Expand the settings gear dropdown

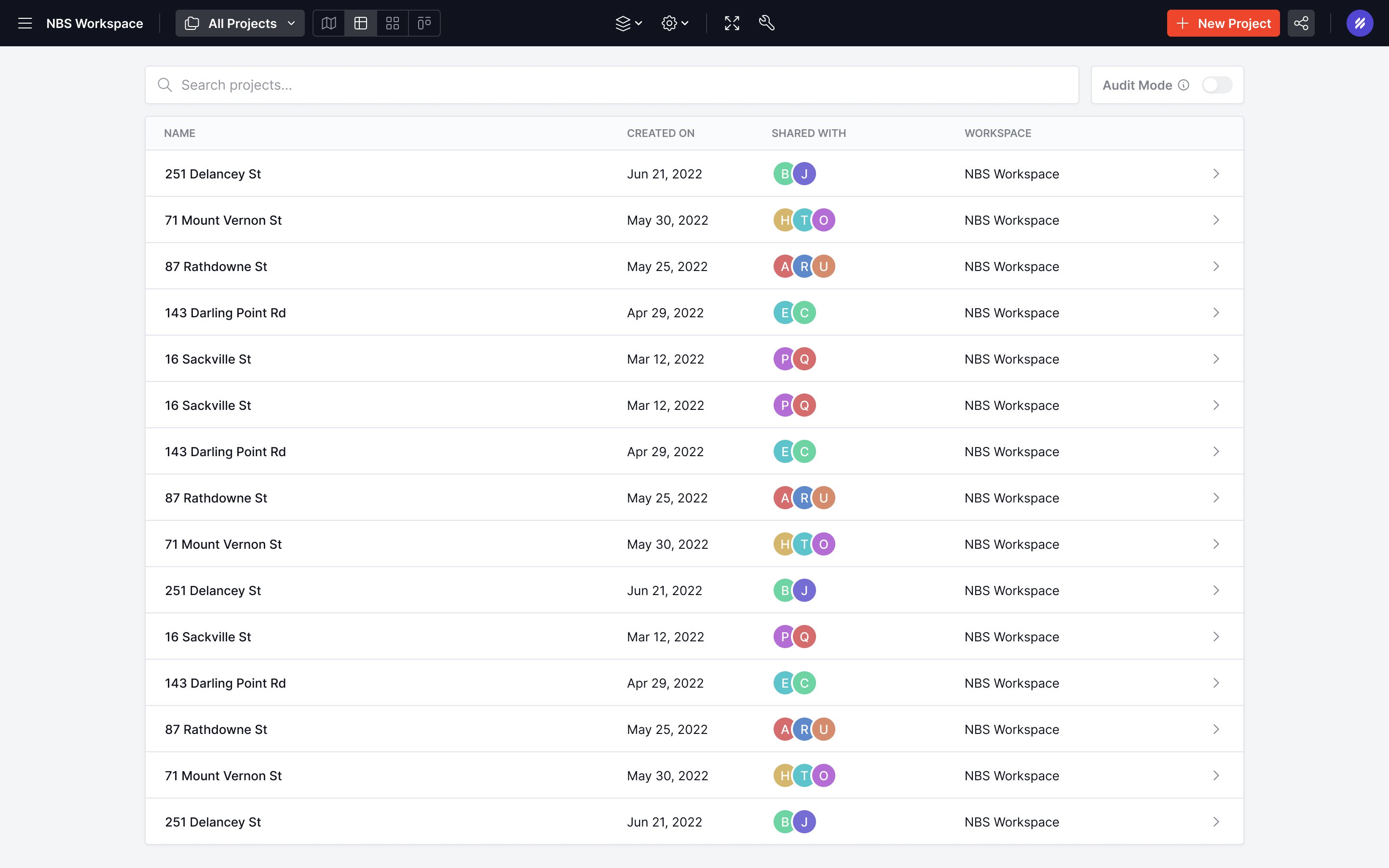[675, 23]
